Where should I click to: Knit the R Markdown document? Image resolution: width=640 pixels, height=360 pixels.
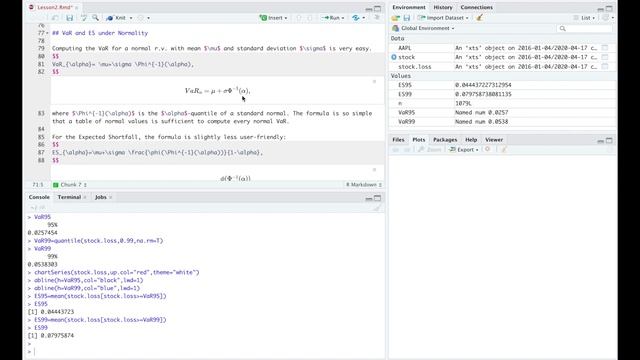[116, 18]
